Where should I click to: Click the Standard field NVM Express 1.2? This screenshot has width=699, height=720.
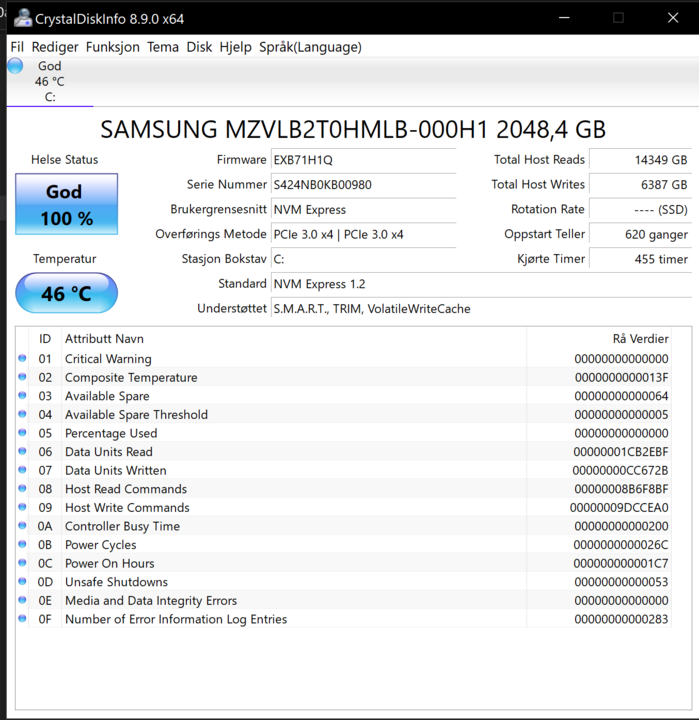click(x=481, y=284)
